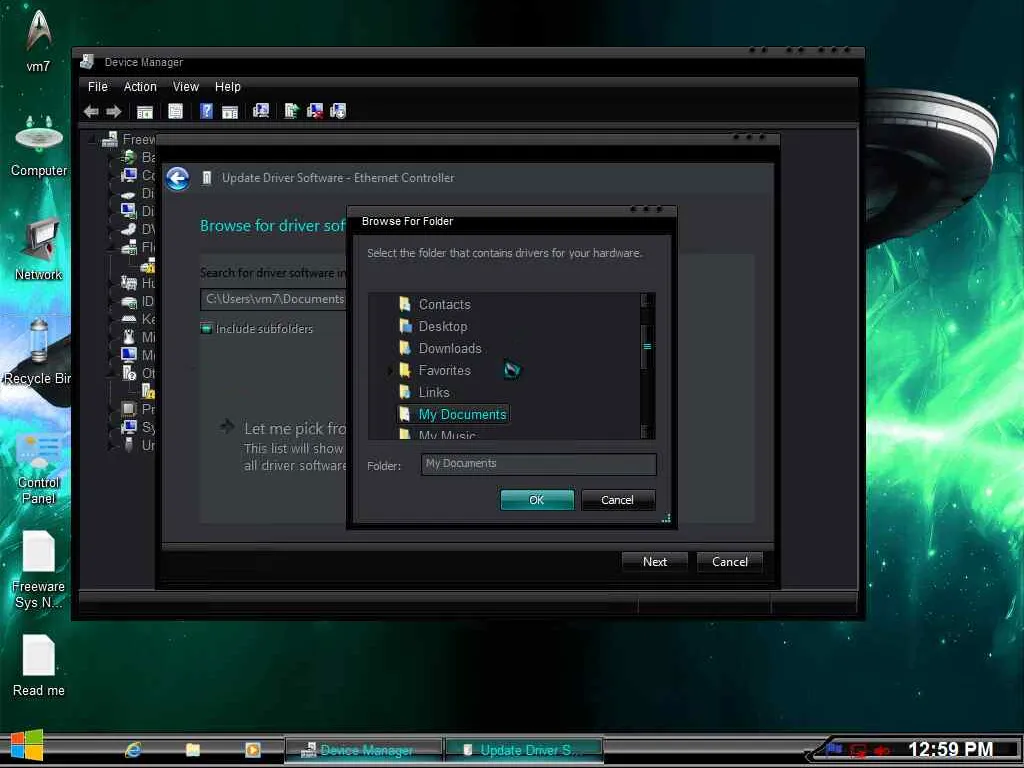Viewport: 1024px width, 768px height.
Task: Collapse the Other devices node in the tree
Action: pos(112,374)
